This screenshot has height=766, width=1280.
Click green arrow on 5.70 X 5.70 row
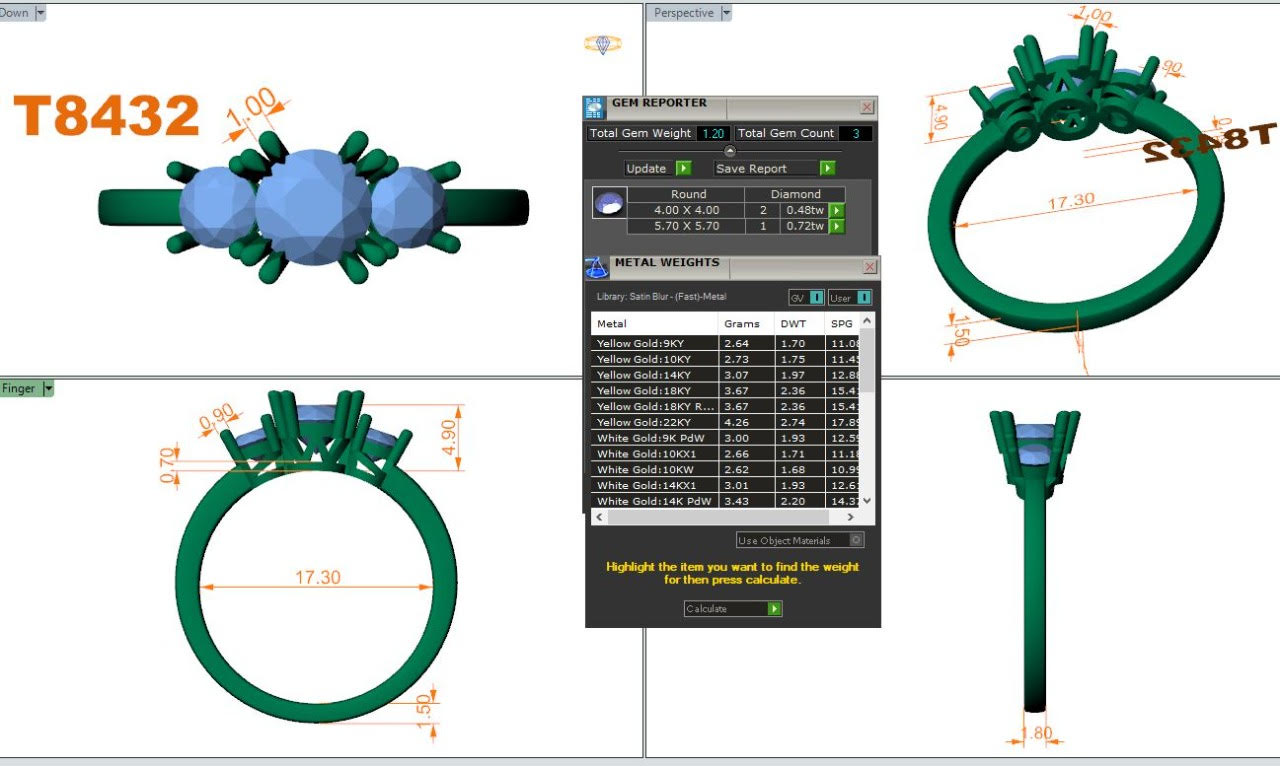(x=837, y=226)
